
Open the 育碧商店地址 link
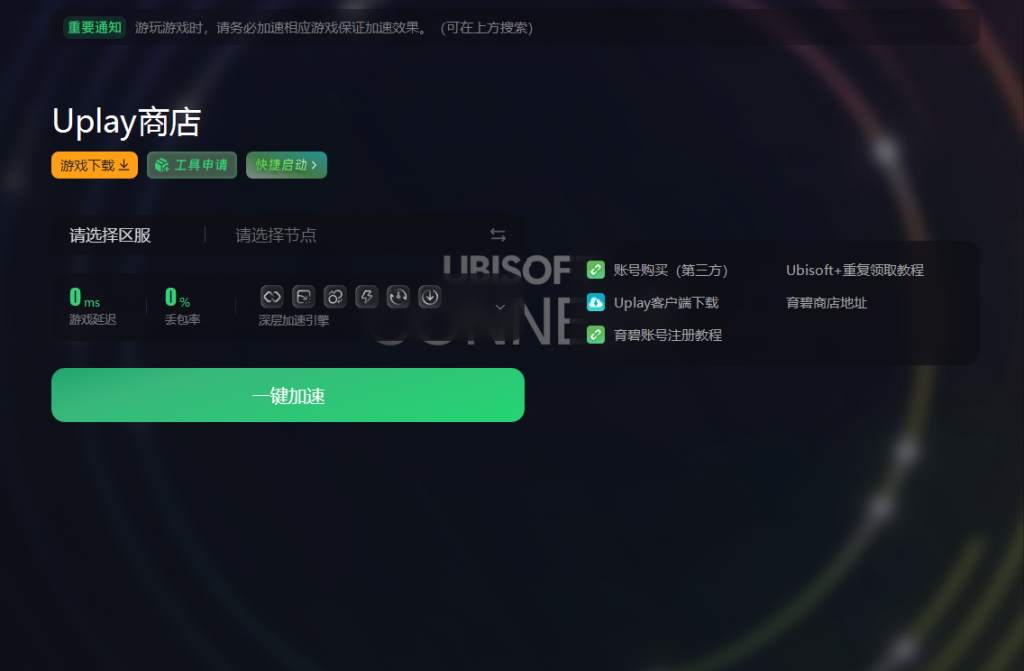point(827,303)
